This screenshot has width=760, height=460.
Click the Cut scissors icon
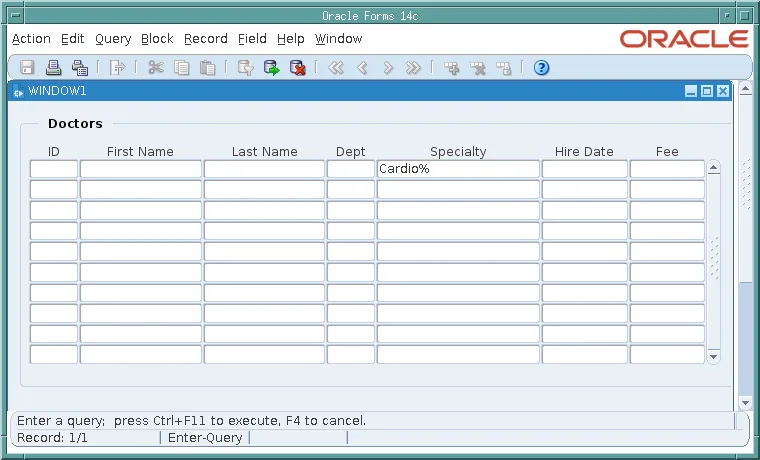[156, 67]
